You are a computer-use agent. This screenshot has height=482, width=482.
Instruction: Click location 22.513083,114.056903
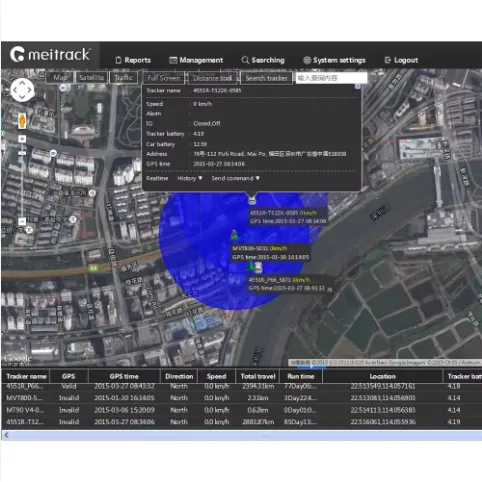[x=383, y=398]
